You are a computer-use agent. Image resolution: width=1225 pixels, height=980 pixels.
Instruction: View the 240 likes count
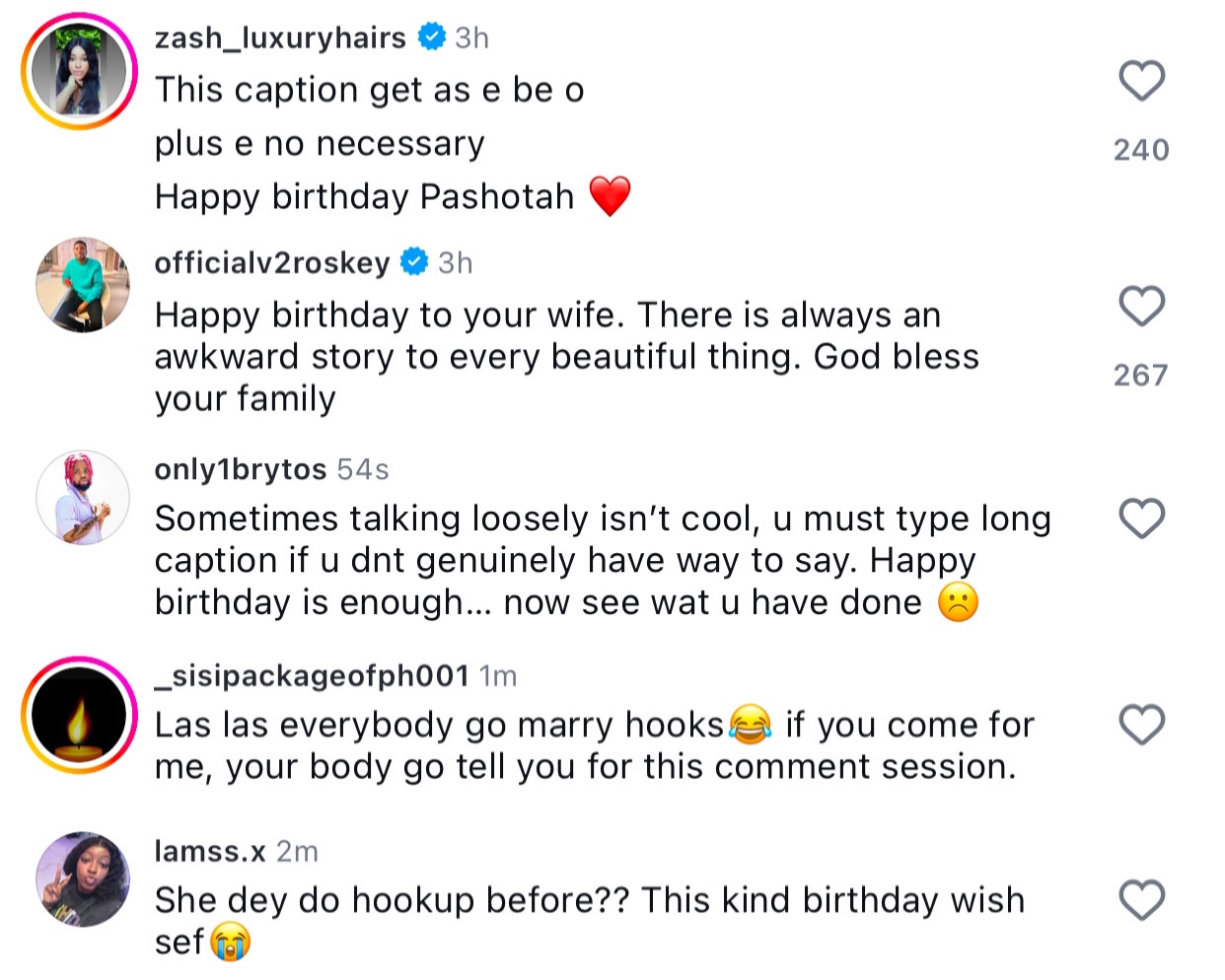click(x=1141, y=150)
